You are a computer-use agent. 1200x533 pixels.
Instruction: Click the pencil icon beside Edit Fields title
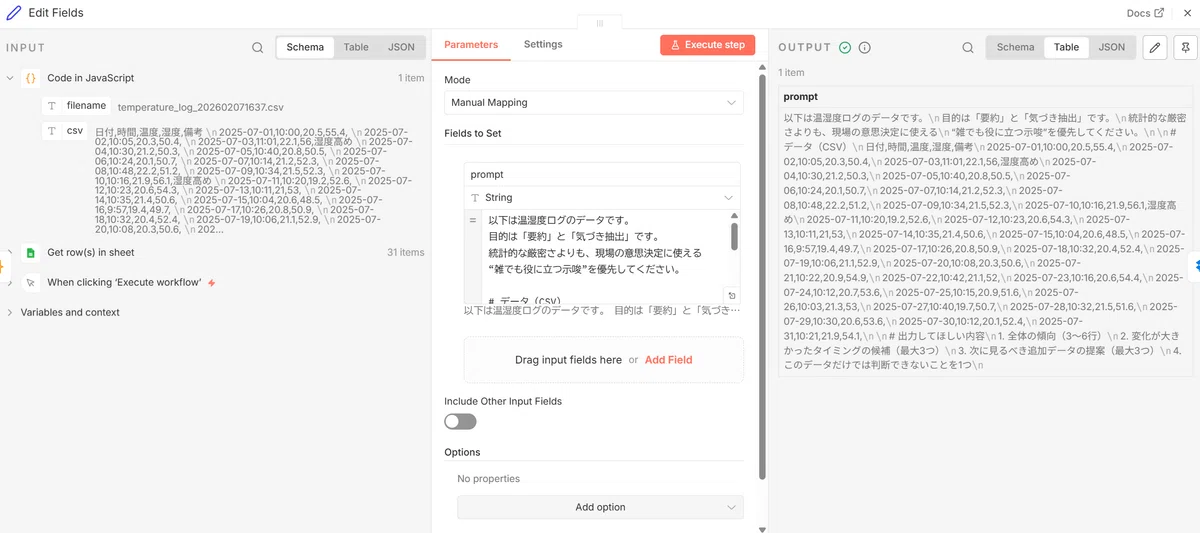(x=14, y=13)
